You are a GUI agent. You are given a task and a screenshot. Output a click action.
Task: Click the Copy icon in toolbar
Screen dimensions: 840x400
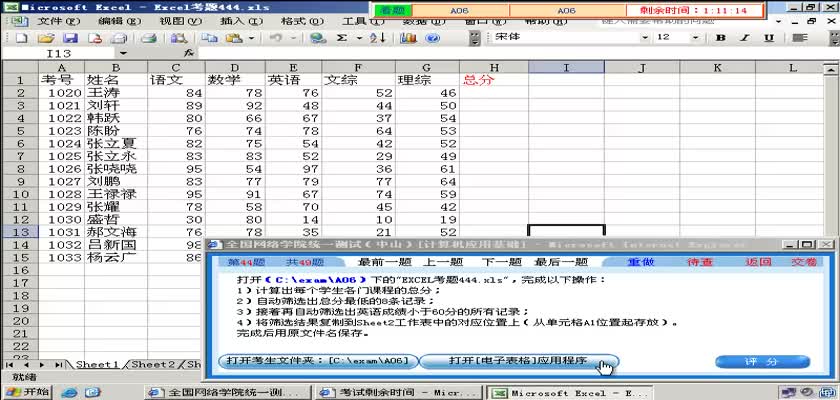tap(209, 38)
